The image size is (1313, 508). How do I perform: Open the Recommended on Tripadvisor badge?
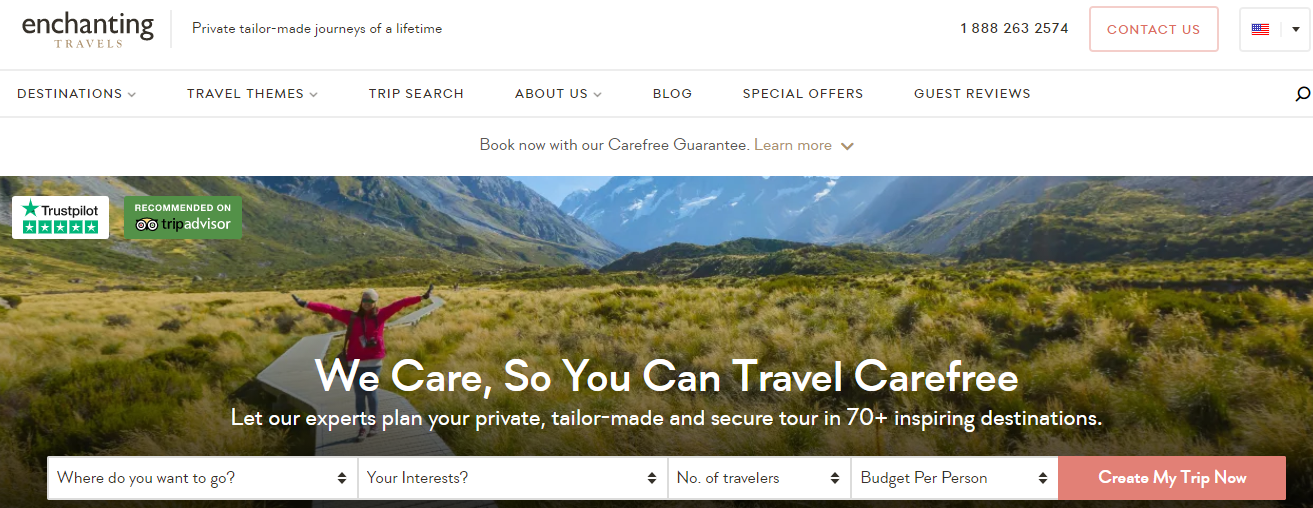pyautogui.click(x=183, y=217)
